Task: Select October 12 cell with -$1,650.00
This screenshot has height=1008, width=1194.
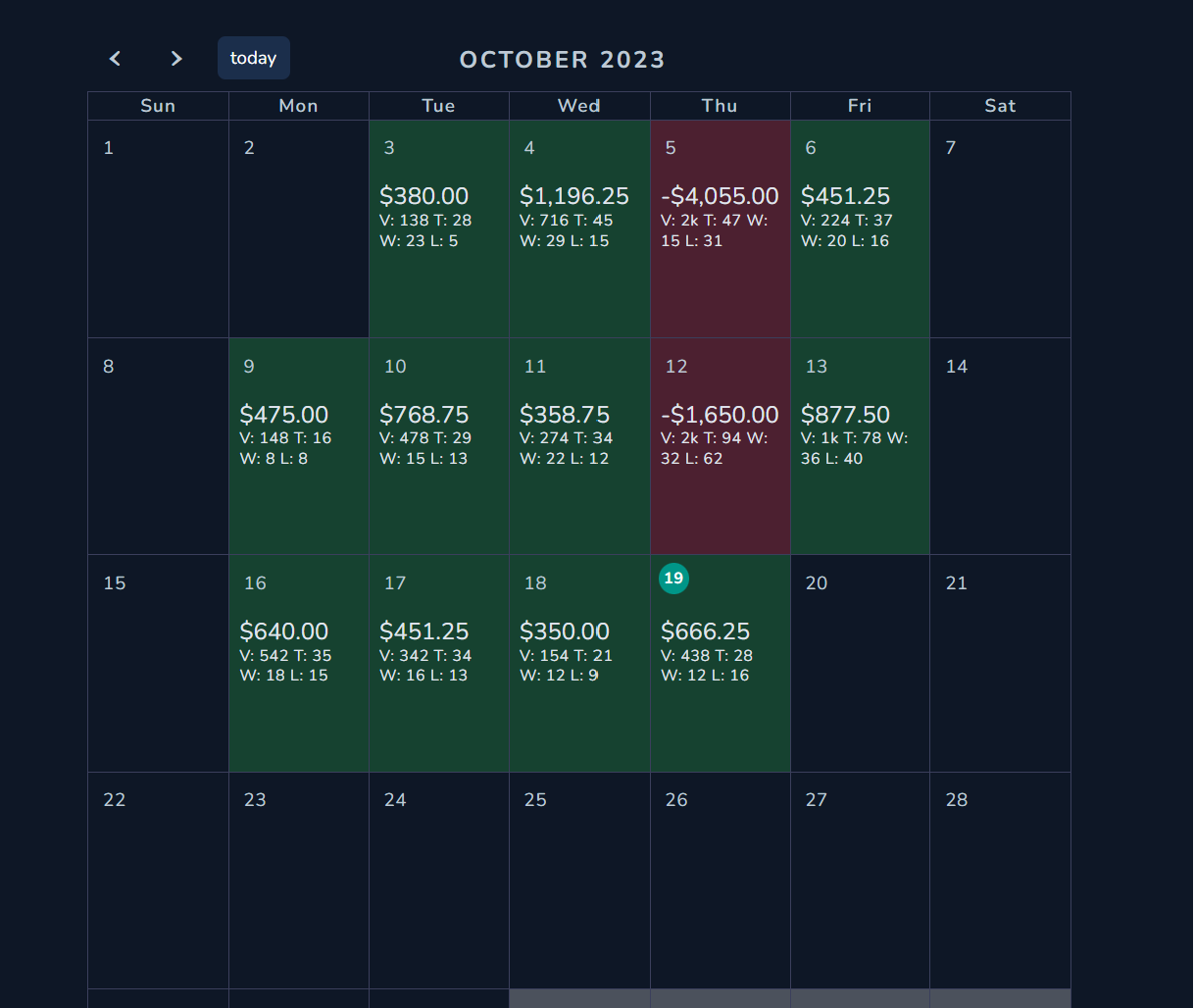Action: click(721, 446)
